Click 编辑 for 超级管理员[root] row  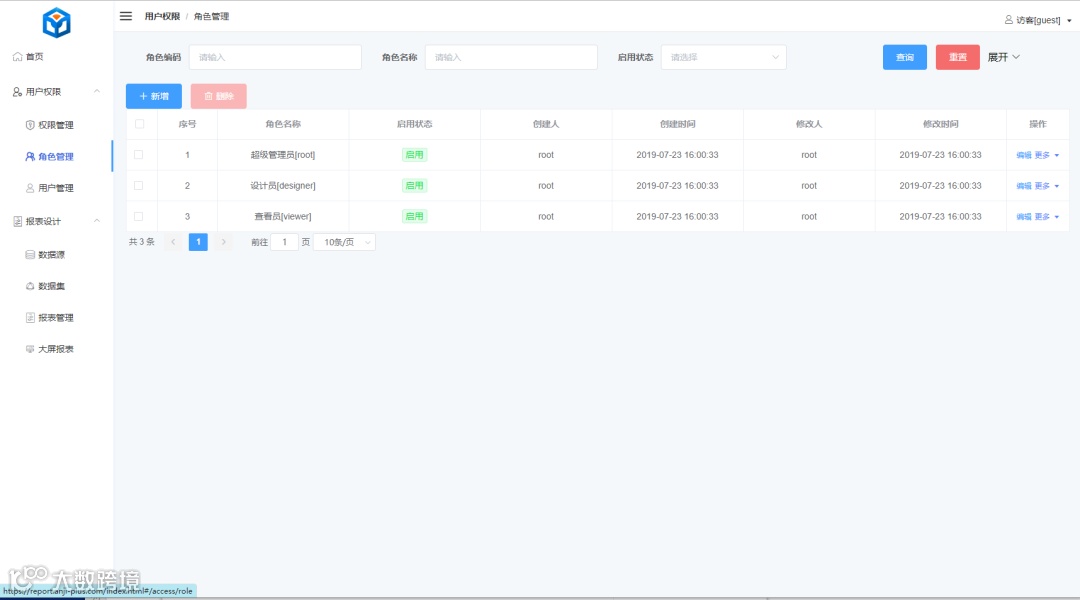click(x=1024, y=155)
